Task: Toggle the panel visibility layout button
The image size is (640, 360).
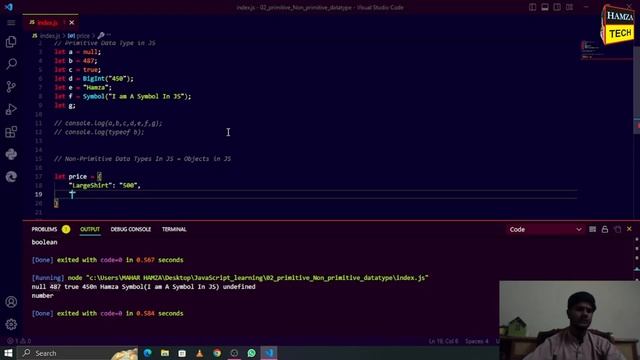Action: click(x=545, y=7)
